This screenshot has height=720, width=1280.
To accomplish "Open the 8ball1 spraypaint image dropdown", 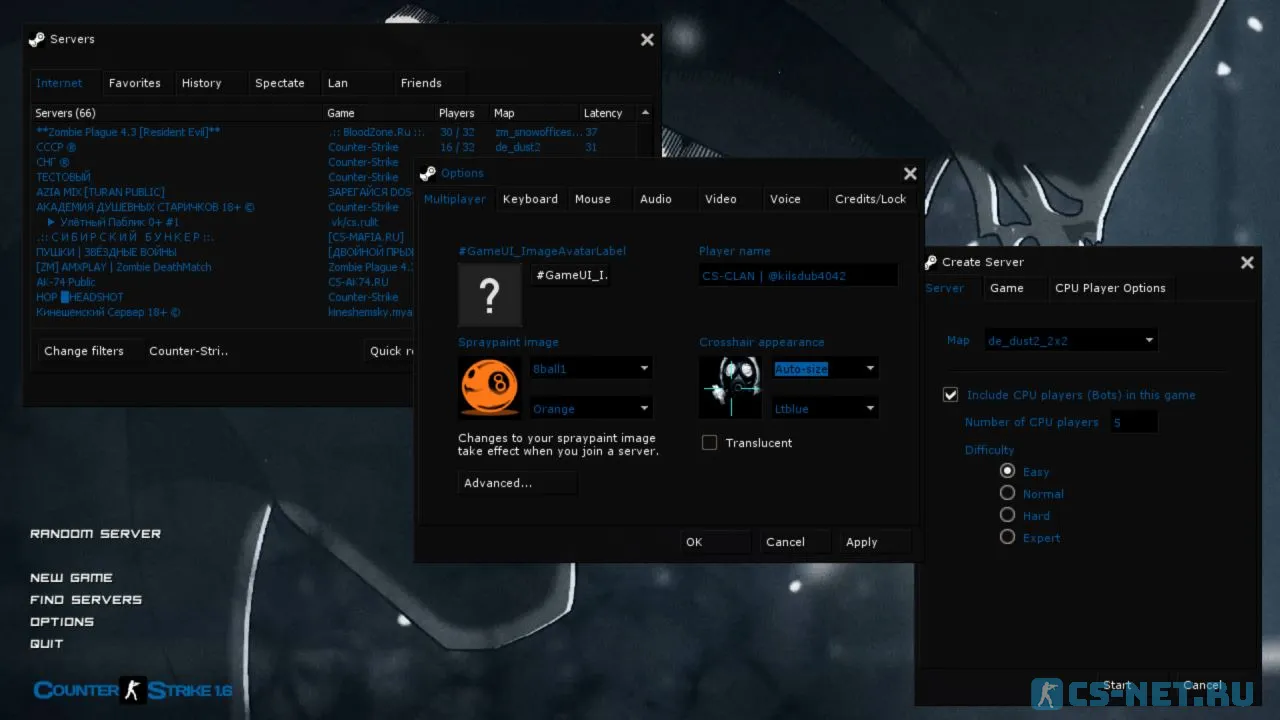I will (644, 369).
